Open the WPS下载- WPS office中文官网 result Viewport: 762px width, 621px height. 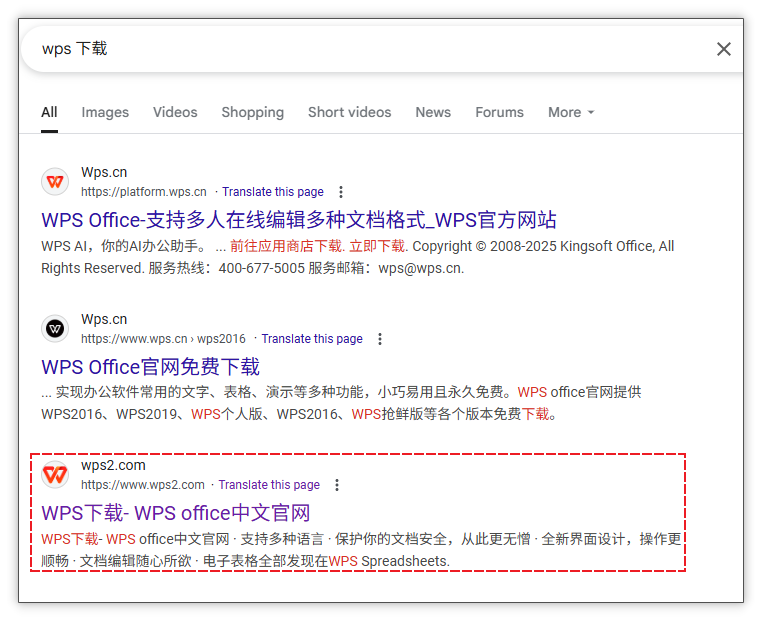coord(175,513)
